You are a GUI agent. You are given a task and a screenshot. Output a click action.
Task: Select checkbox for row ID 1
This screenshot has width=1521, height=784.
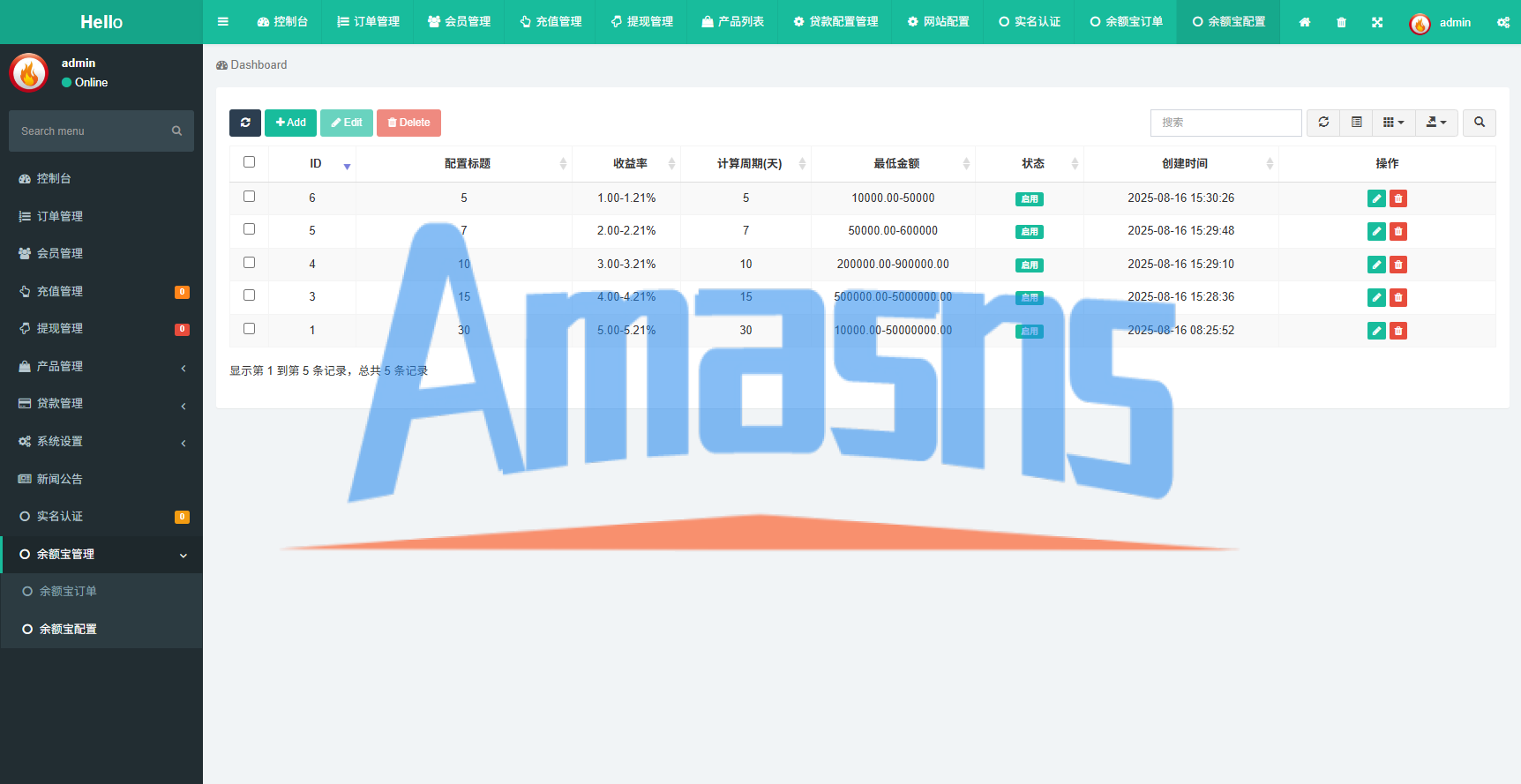pos(249,329)
